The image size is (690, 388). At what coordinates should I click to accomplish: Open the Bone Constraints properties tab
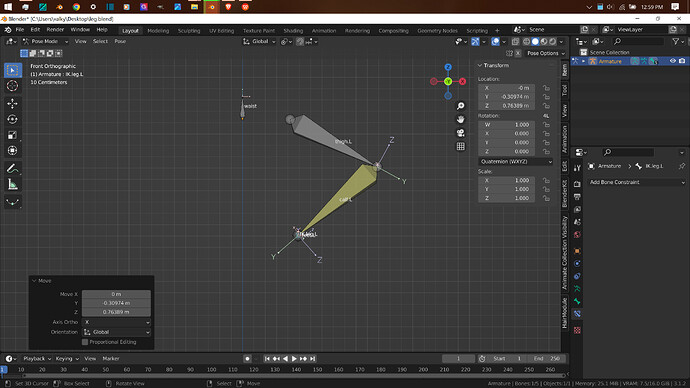click(577, 314)
